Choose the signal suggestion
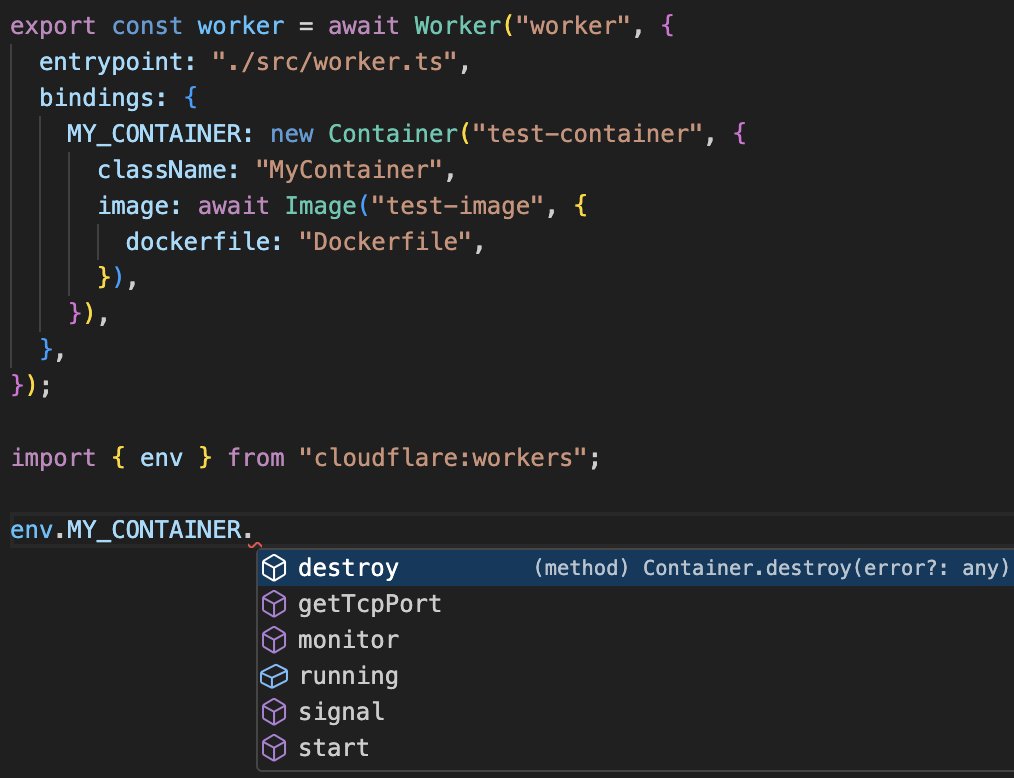Image resolution: width=1014 pixels, height=778 pixels. [636, 712]
